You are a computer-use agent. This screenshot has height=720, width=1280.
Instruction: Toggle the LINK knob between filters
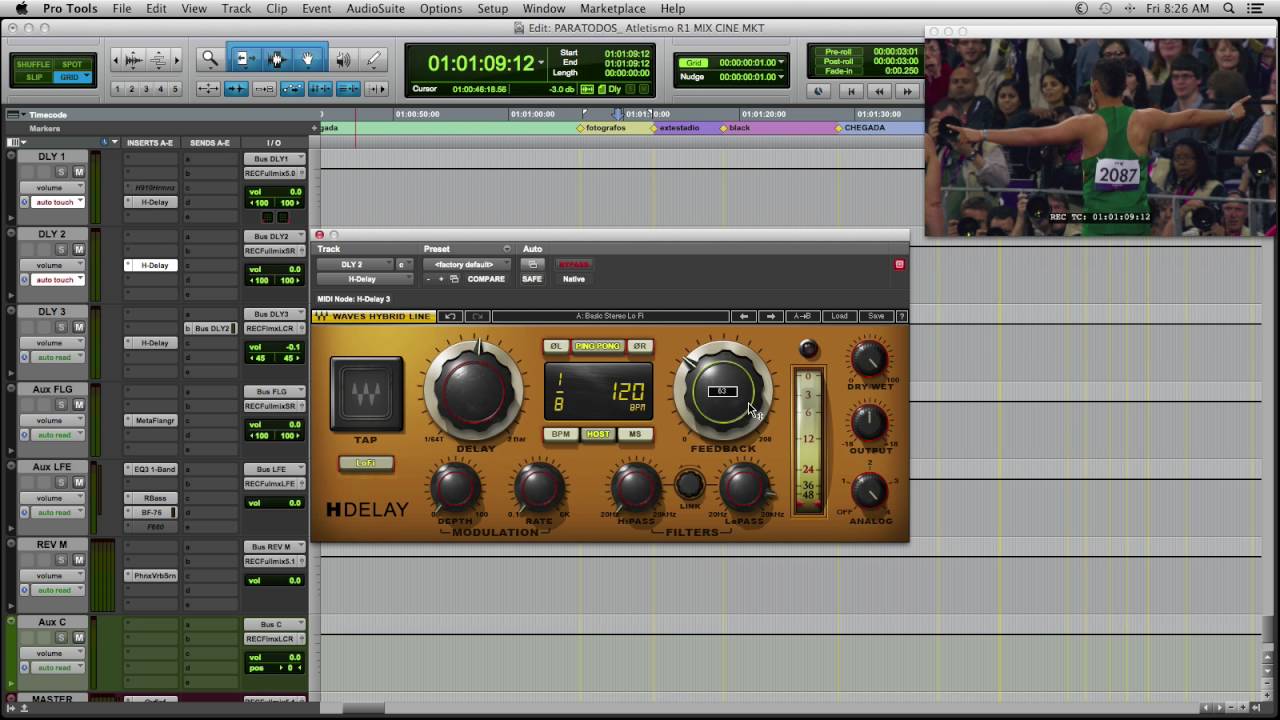point(689,484)
